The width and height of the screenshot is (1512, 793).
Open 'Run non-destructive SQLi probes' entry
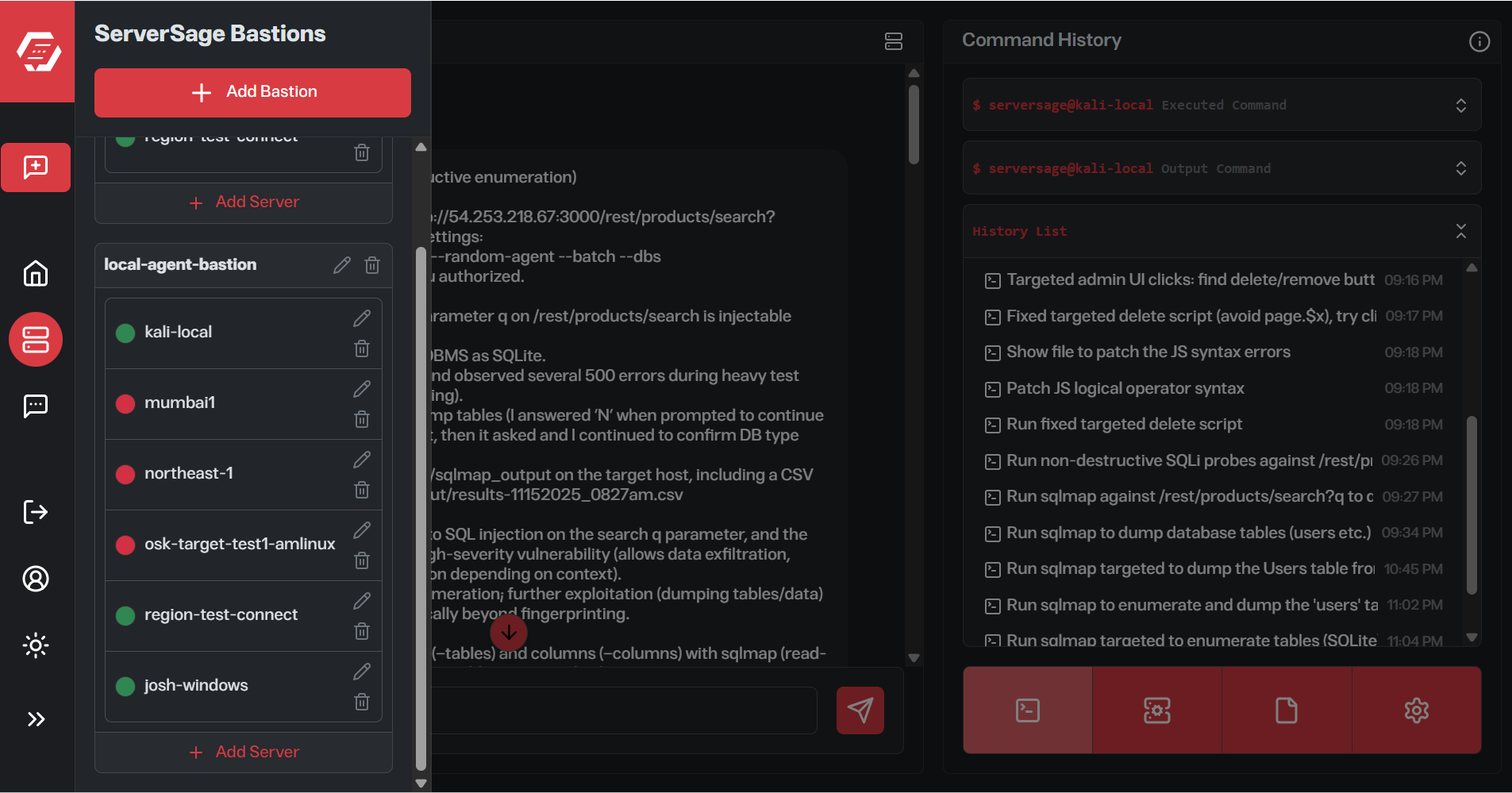coord(1214,461)
